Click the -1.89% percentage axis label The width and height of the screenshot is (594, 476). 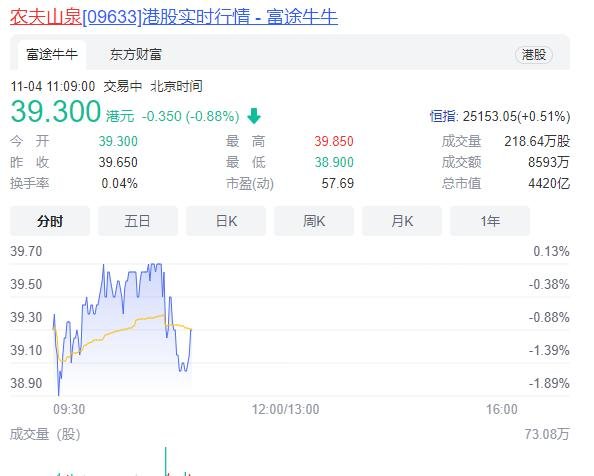coord(549,383)
